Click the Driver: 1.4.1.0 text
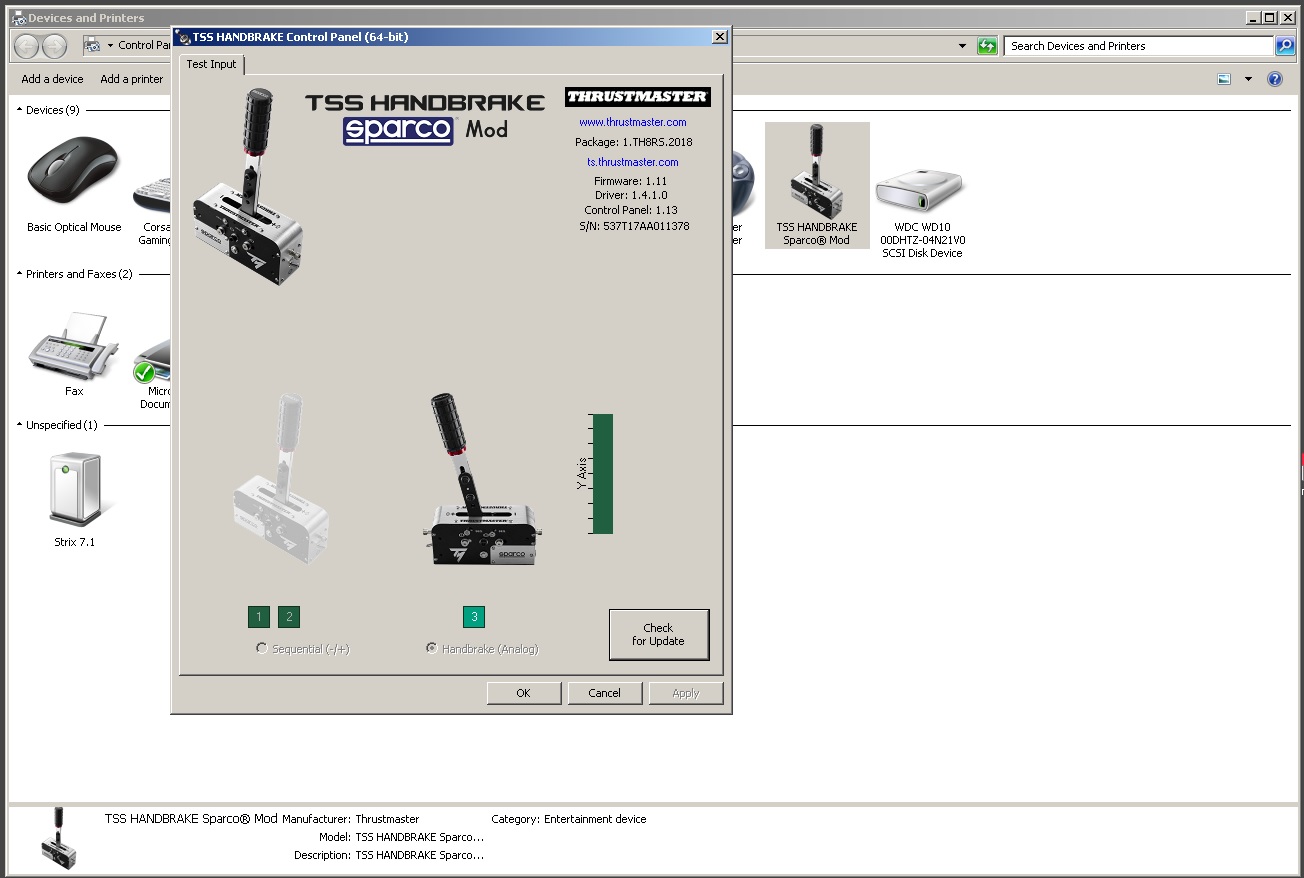The image size is (1304, 878). coord(630,196)
